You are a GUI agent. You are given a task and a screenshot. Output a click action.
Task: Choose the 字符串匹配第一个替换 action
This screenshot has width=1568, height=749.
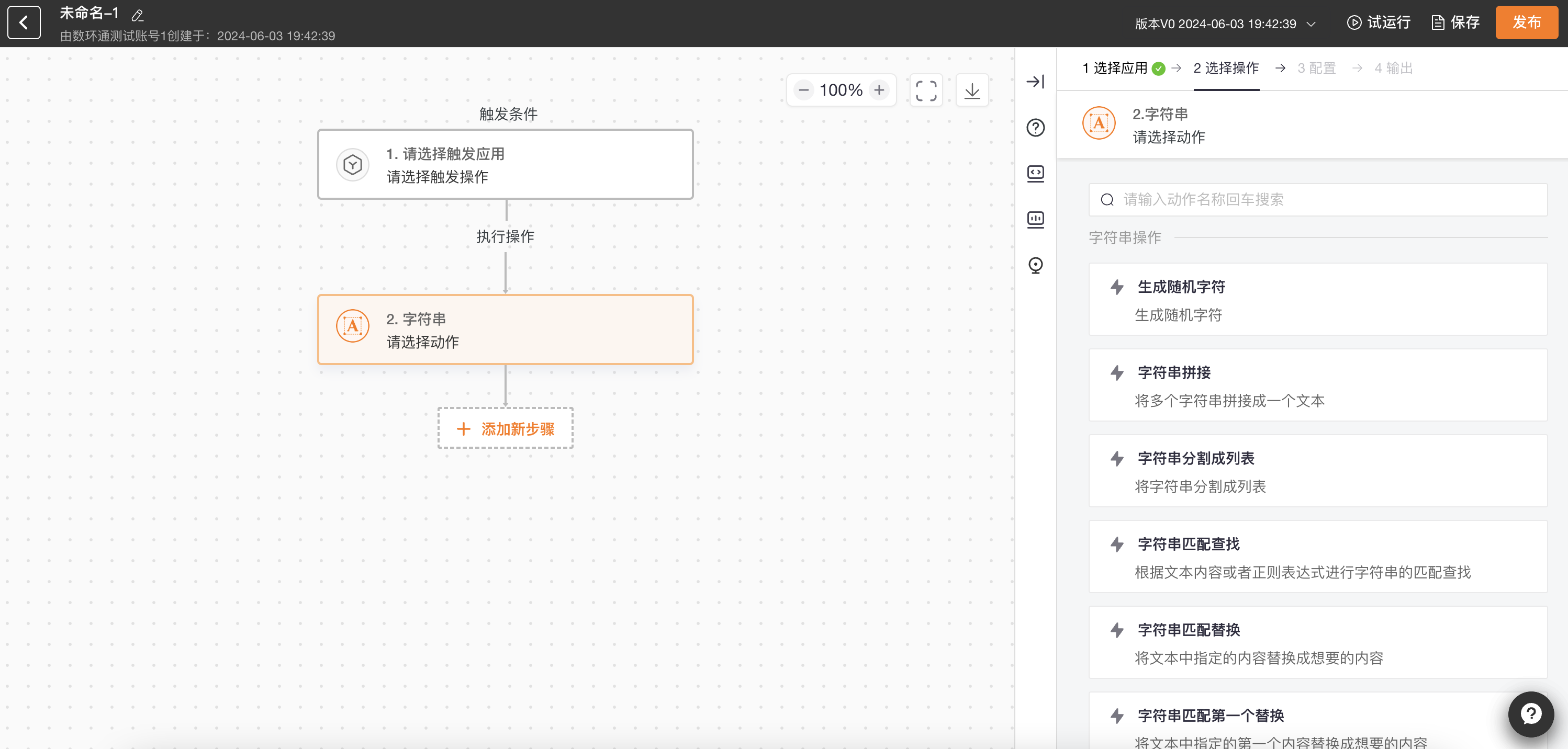click(x=1318, y=721)
